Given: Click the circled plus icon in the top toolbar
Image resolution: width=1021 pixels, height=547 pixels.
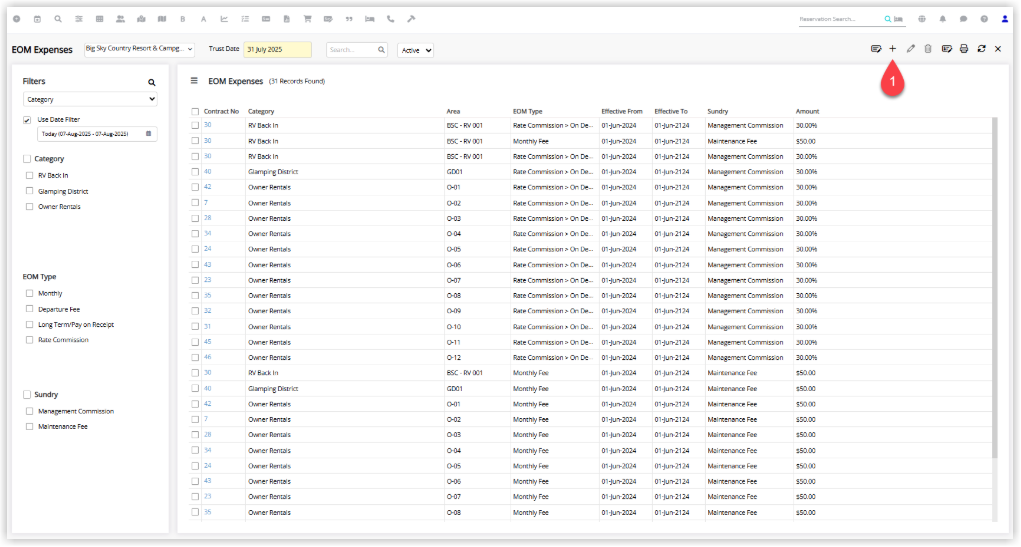Looking at the screenshot, I should [17, 19].
